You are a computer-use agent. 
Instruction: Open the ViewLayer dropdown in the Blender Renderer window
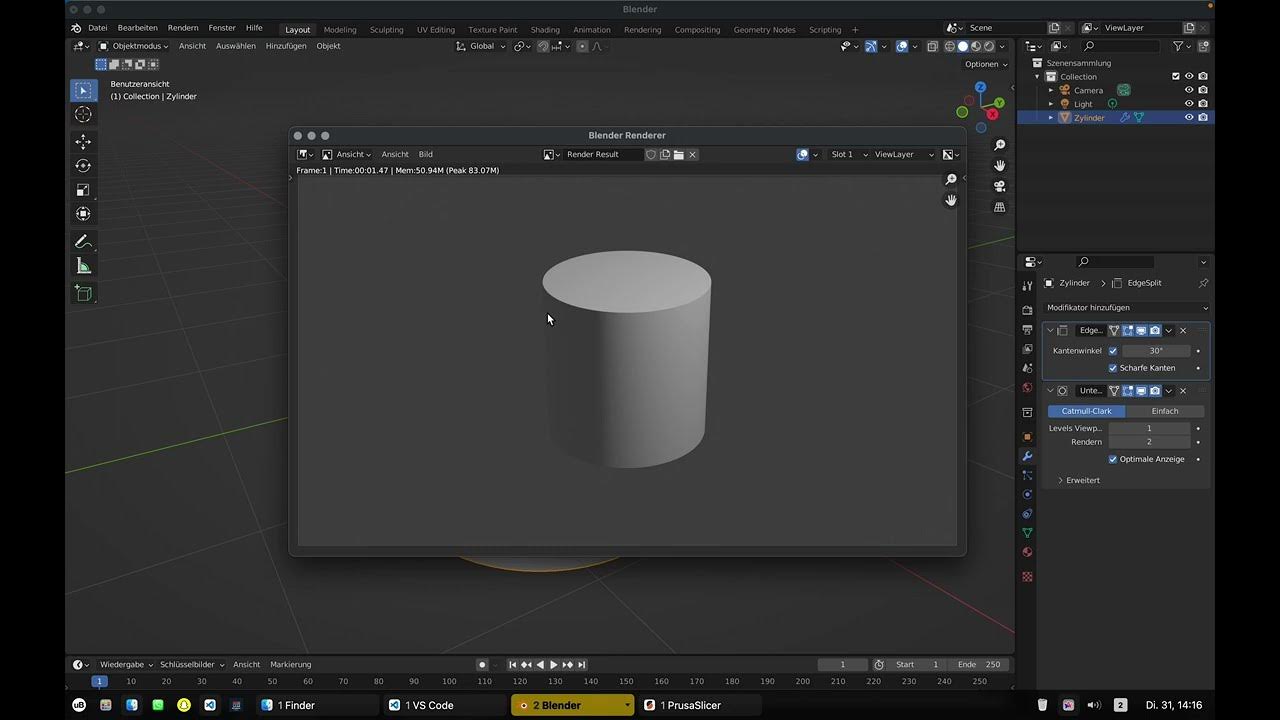pyautogui.click(x=904, y=154)
